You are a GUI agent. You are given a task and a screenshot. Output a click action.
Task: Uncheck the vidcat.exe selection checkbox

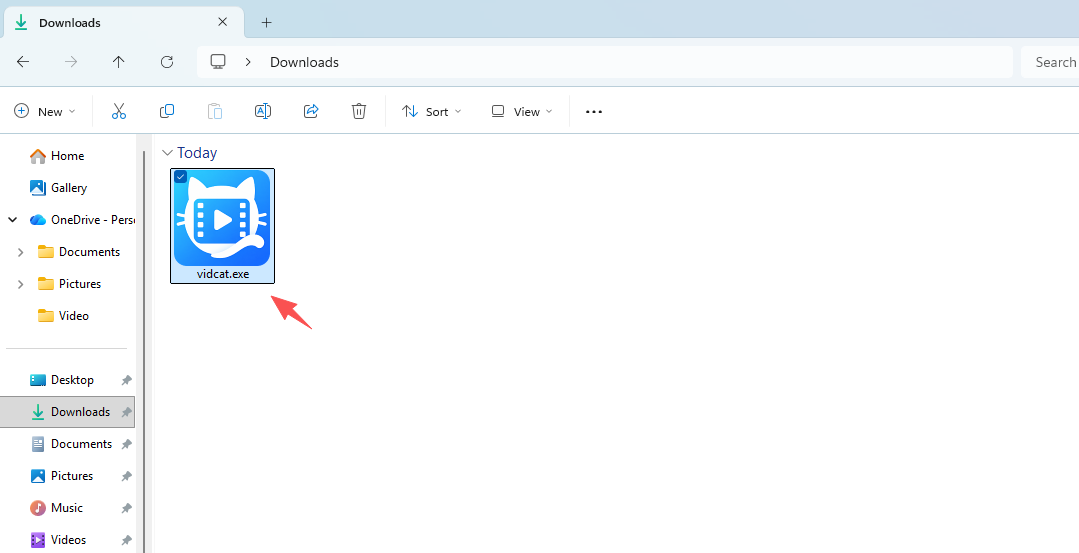click(x=180, y=177)
